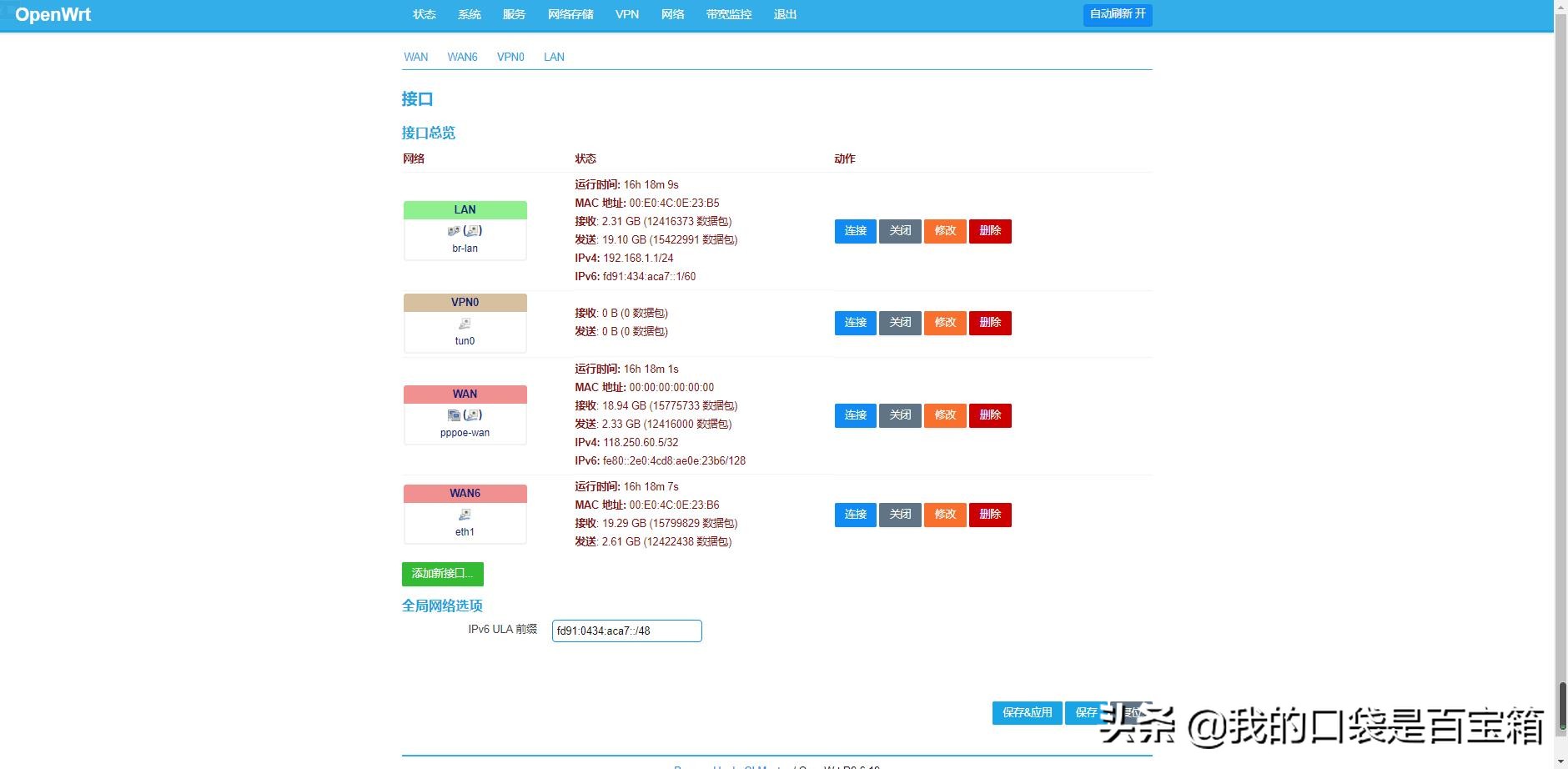
Task: Open the 网络 menu in the navbar
Action: [671, 14]
